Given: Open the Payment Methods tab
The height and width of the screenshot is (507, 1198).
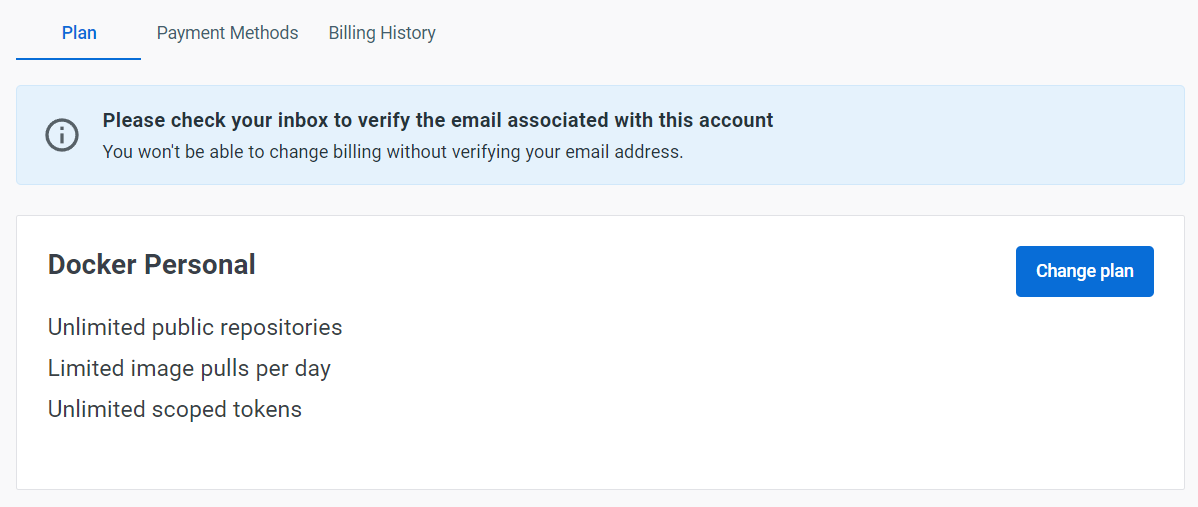Looking at the screenshot, I should point(227,33).
